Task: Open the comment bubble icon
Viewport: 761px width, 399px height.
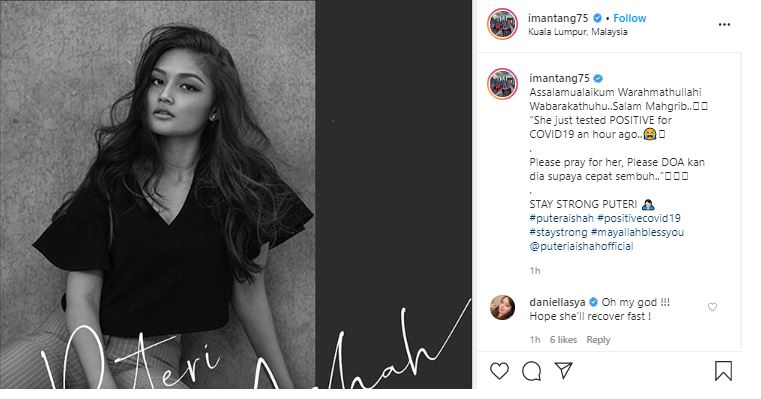Action: point(531,371)
